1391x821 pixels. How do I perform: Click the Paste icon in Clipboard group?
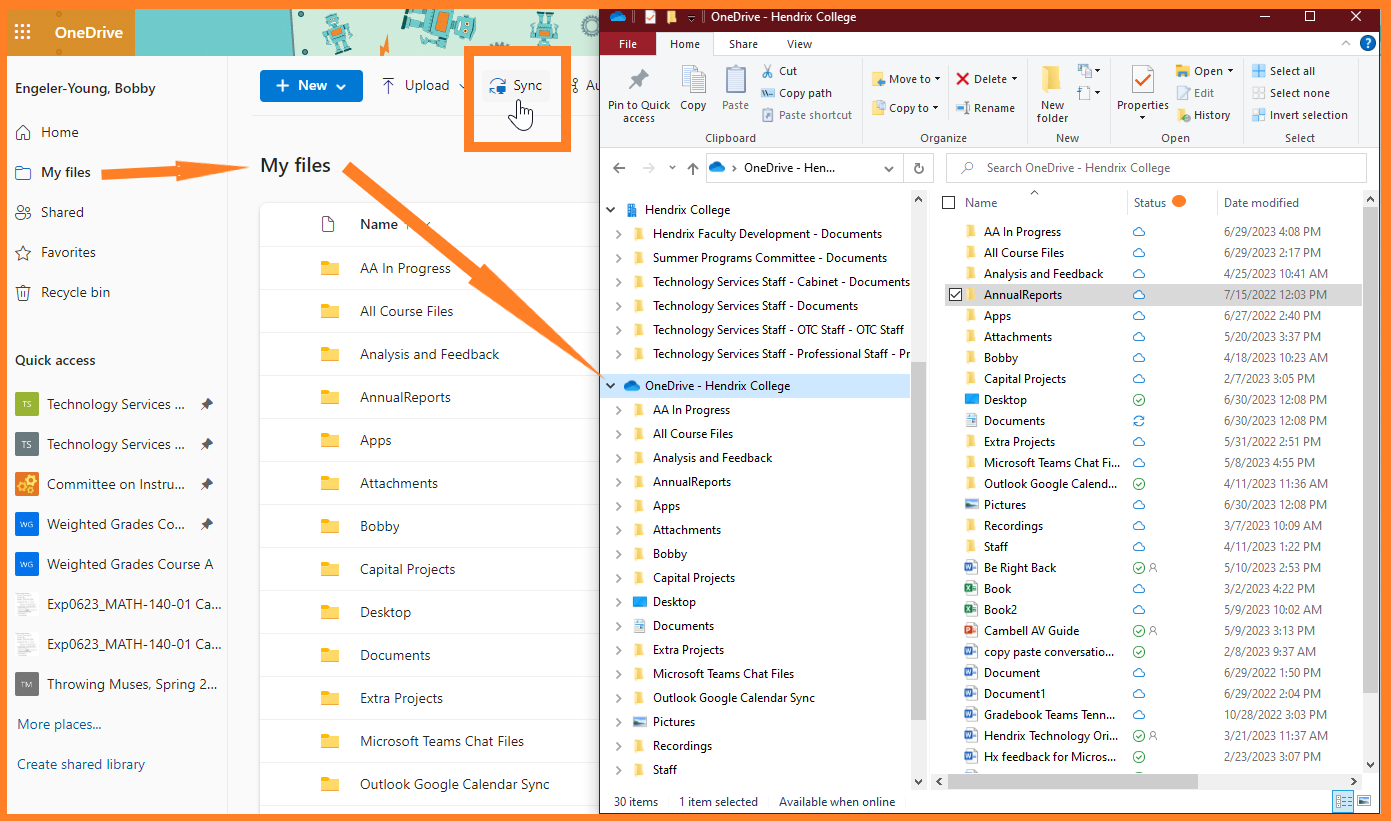pyautogui.click(x=735, y=80)
